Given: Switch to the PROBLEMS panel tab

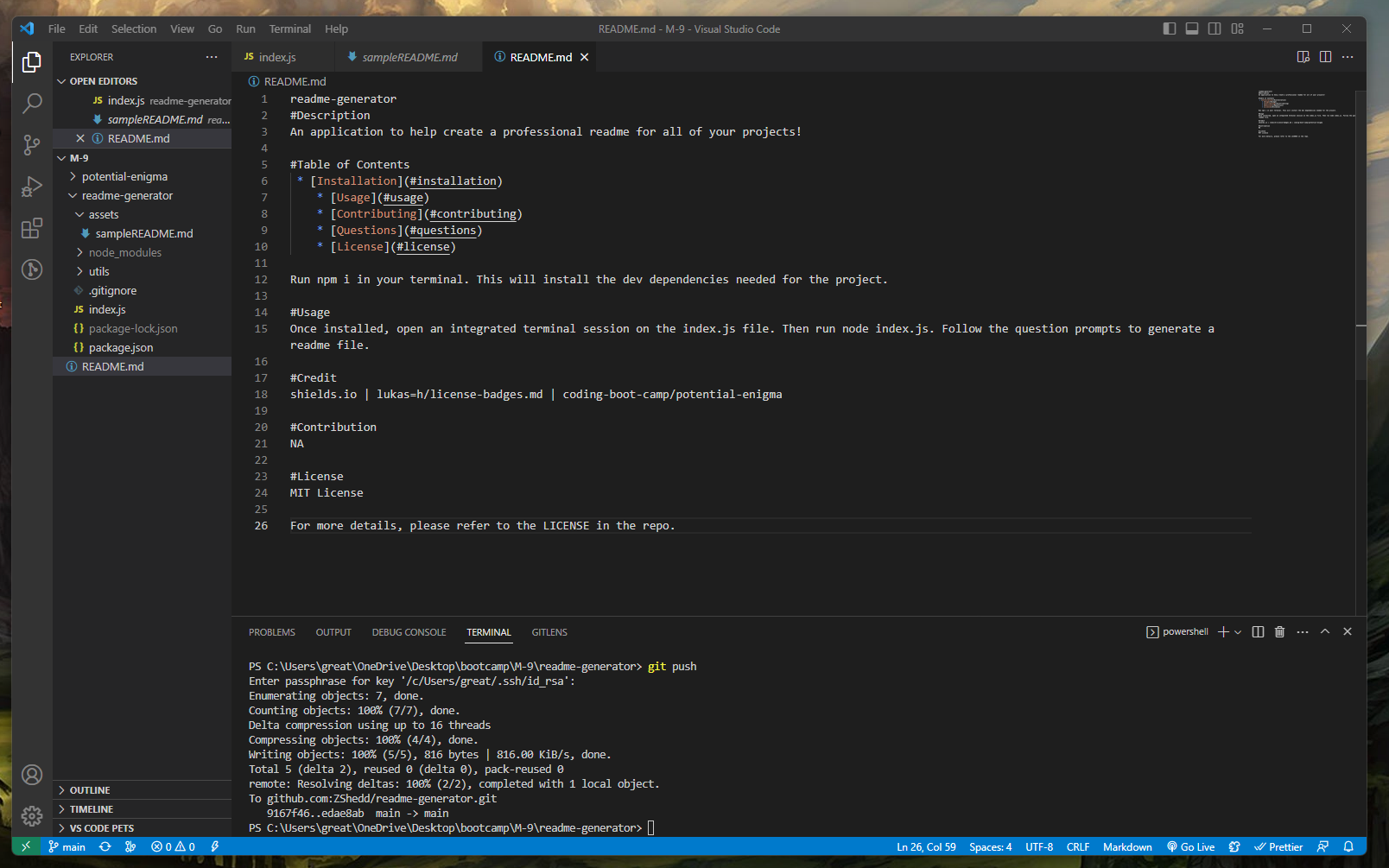Looking at the screenshot, I should point(272,632).
